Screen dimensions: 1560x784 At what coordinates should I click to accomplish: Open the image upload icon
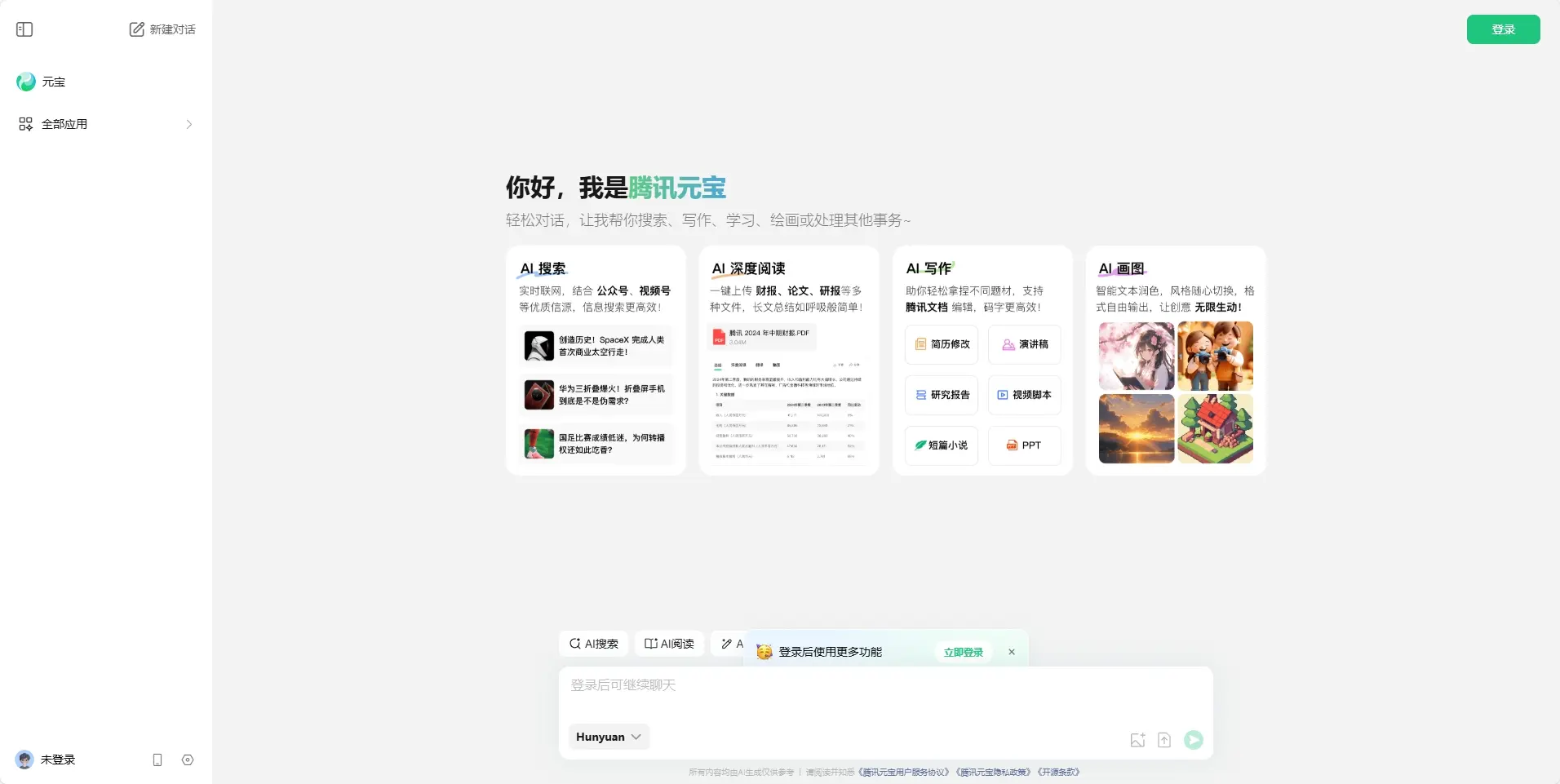(1138, 740)
